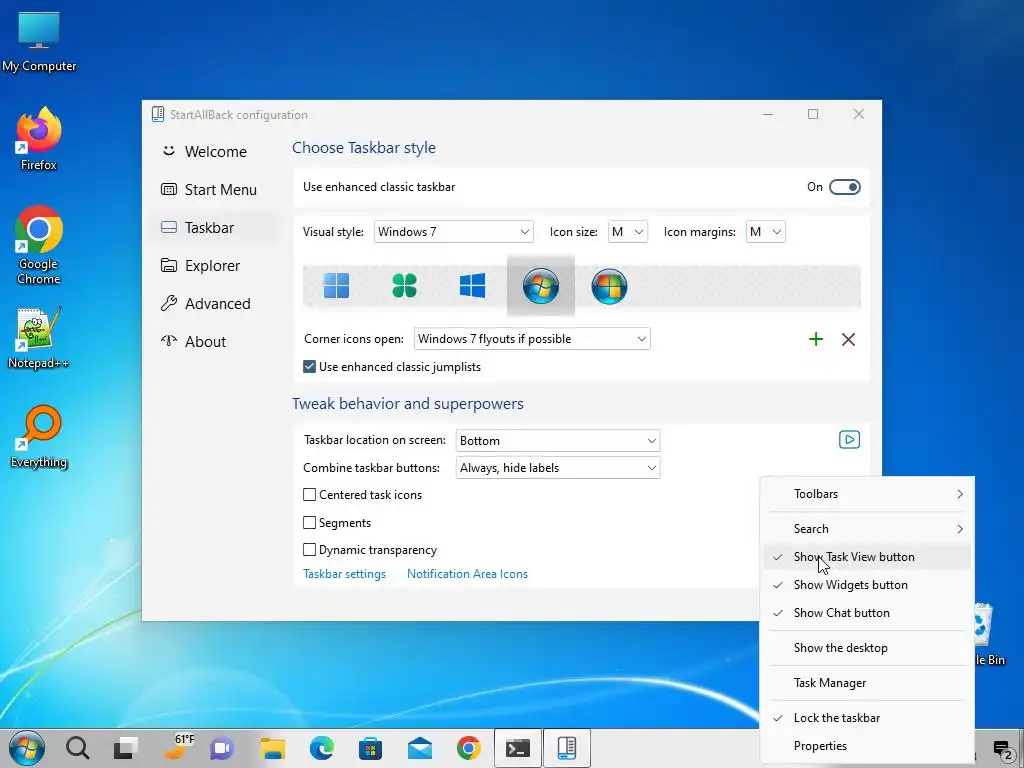Viewport: 1024px width, 768px height.
Task: Toggle Use enhanced classic taskbar switch
Action: 844,187
